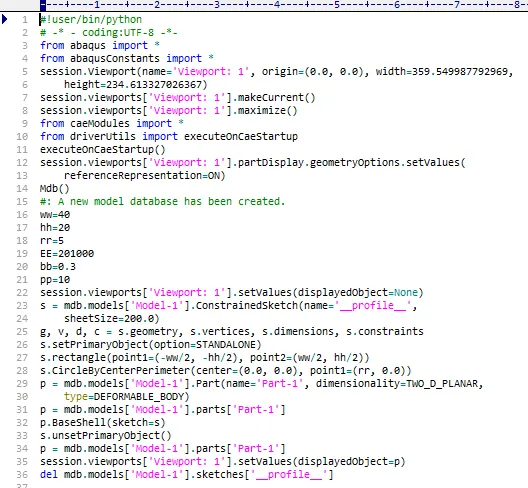Click line number 16 in the gutter

point(22,215)
